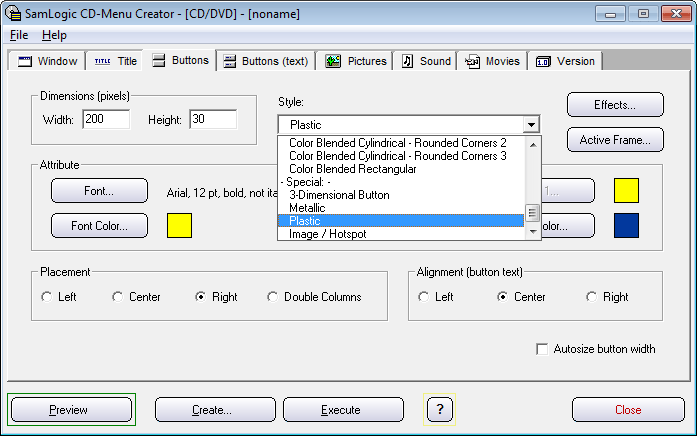Click the style list scroll down arrow
Image resolution: width=697 pixels, height=436 pixels.
[533, 232]
